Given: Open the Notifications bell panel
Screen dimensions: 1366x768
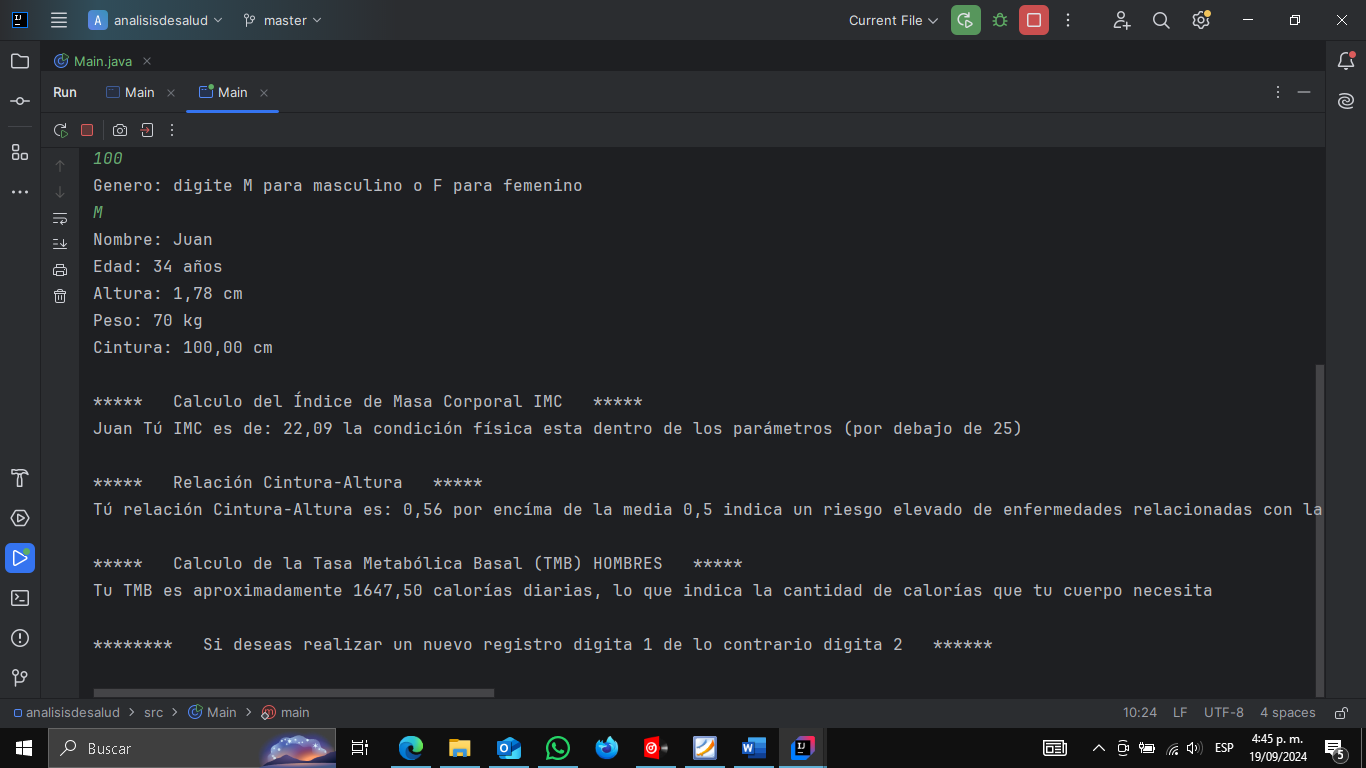Looking at the screenshot, I should [x=1346, y=61].
